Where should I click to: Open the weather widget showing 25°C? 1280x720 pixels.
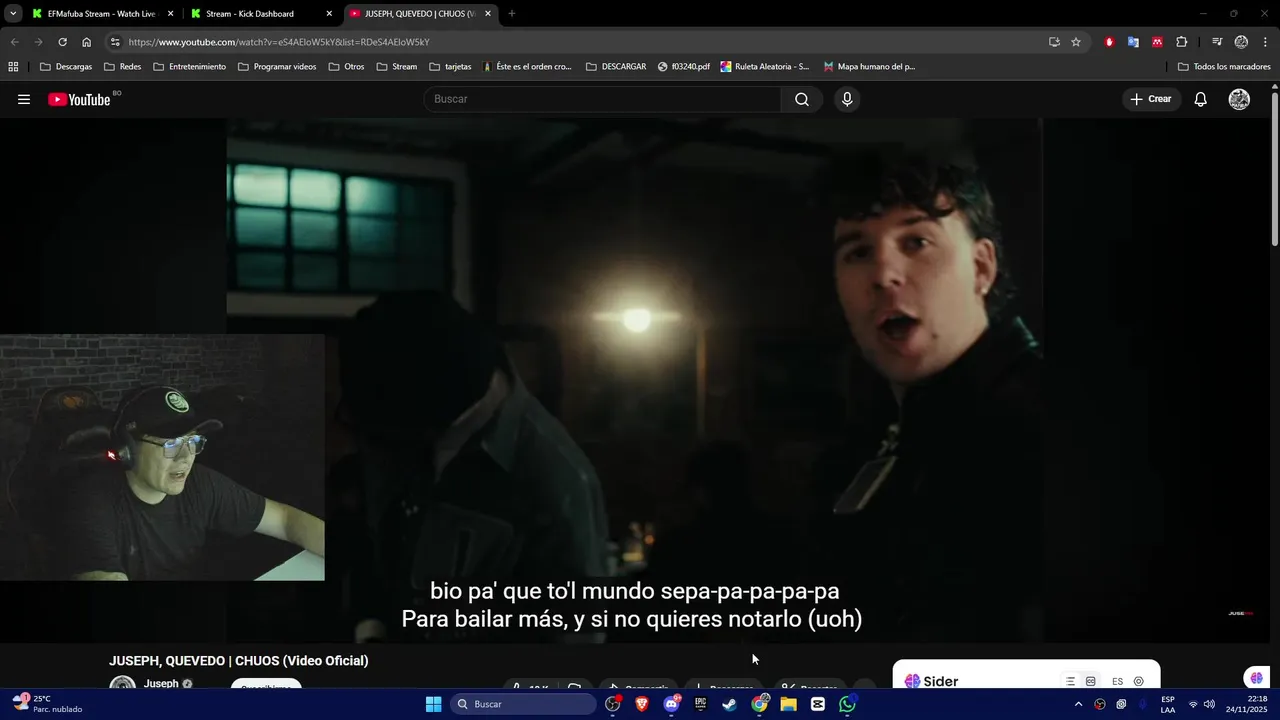click(x=47, y=704)
